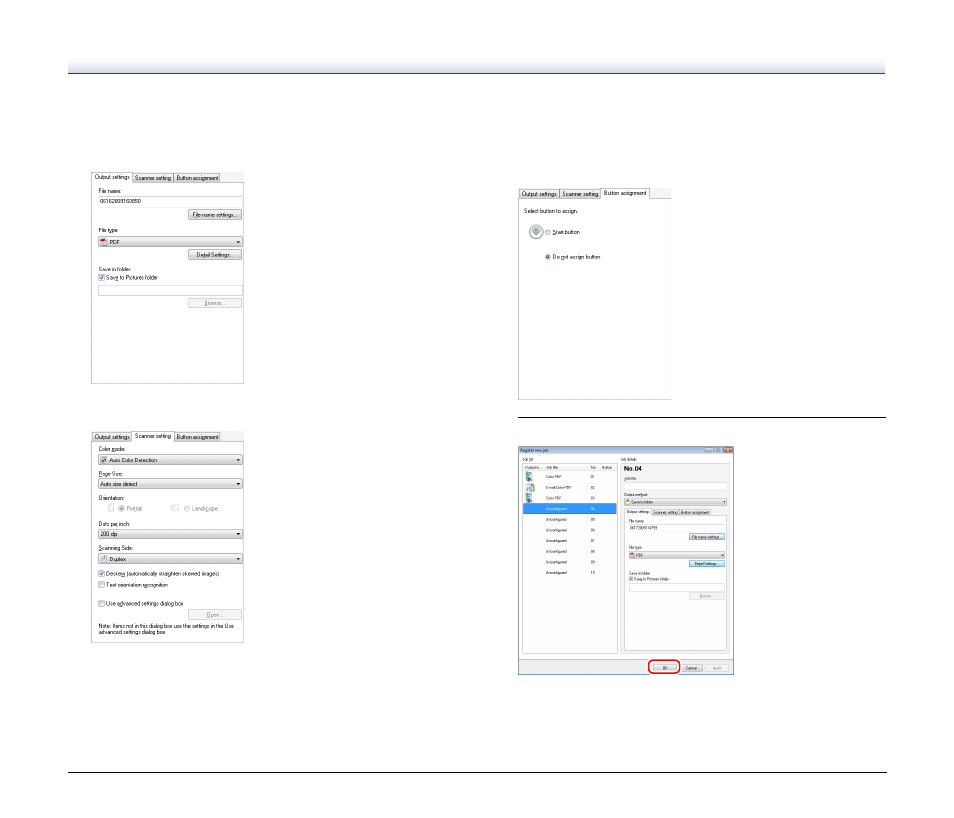Select Unconfigured job row No. 10

pyautogui.click(x=569, y=573)
